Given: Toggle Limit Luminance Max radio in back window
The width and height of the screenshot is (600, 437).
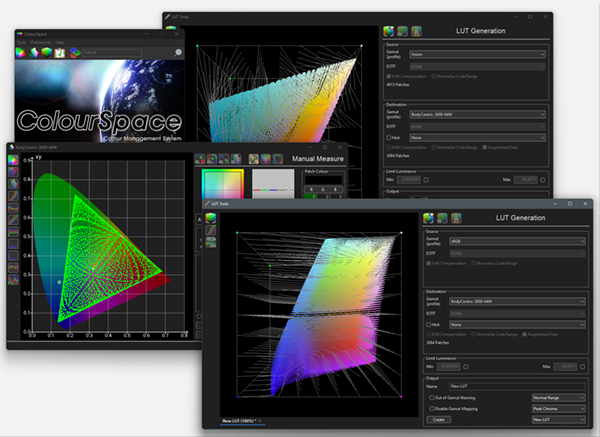Looking at the screenshot, I should tap(543, 179).
